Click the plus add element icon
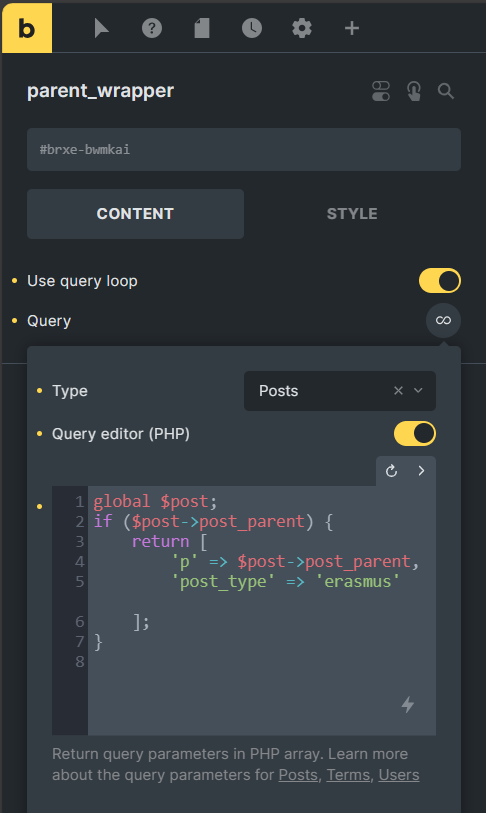 coord(352,28)
